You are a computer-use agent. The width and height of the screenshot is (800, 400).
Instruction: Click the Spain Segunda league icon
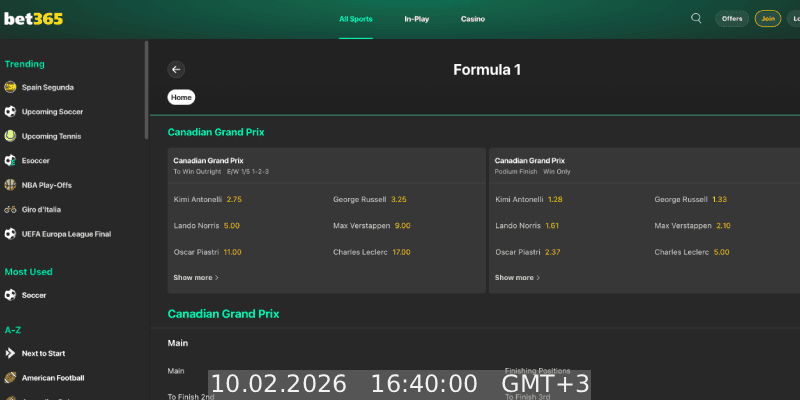(x=10, y=87)
